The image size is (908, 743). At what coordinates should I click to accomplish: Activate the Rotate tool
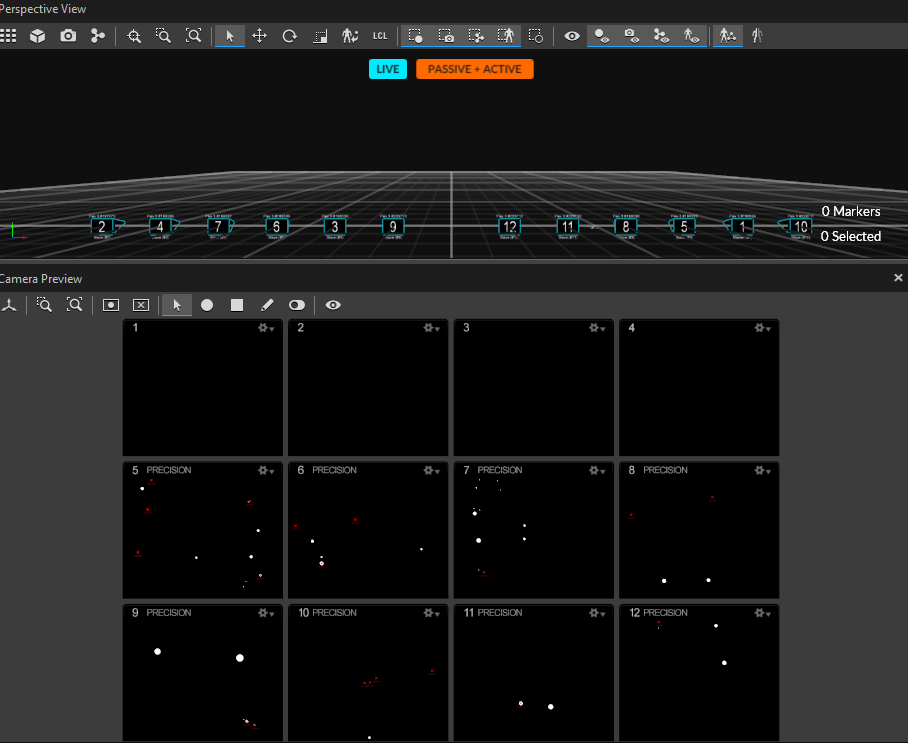pos(289,36)
